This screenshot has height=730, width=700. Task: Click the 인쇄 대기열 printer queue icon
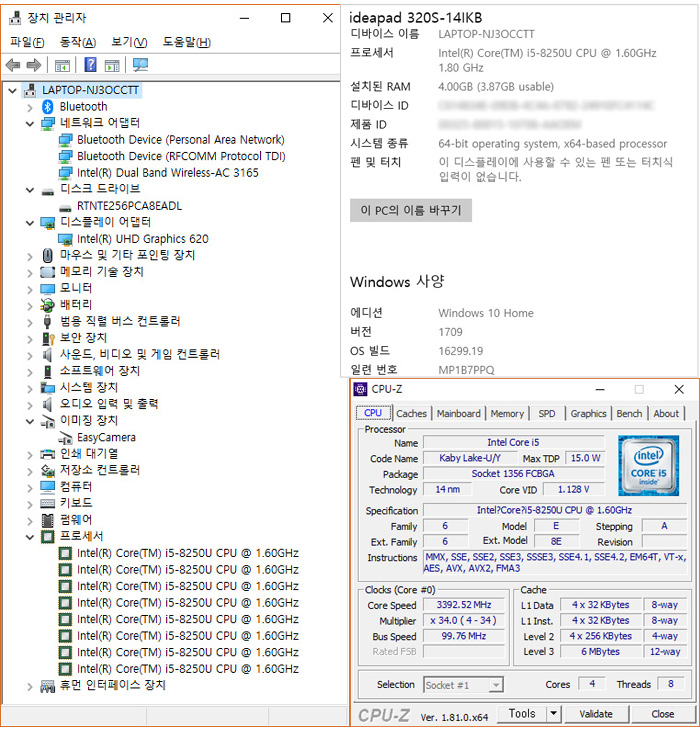[47, 454]
